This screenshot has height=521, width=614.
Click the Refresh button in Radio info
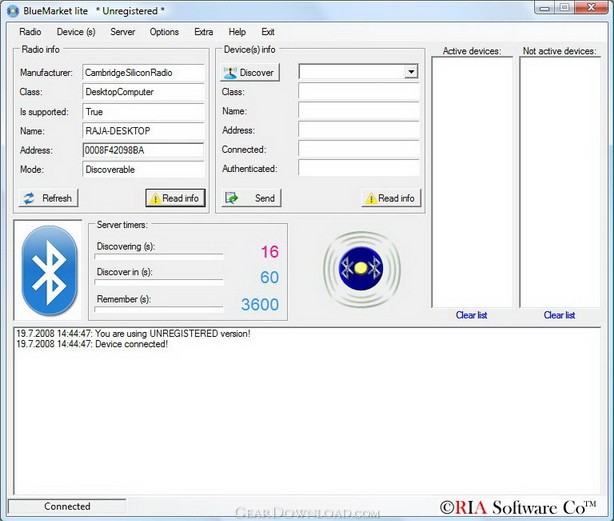pyautogui.click(x=48, y=198)
